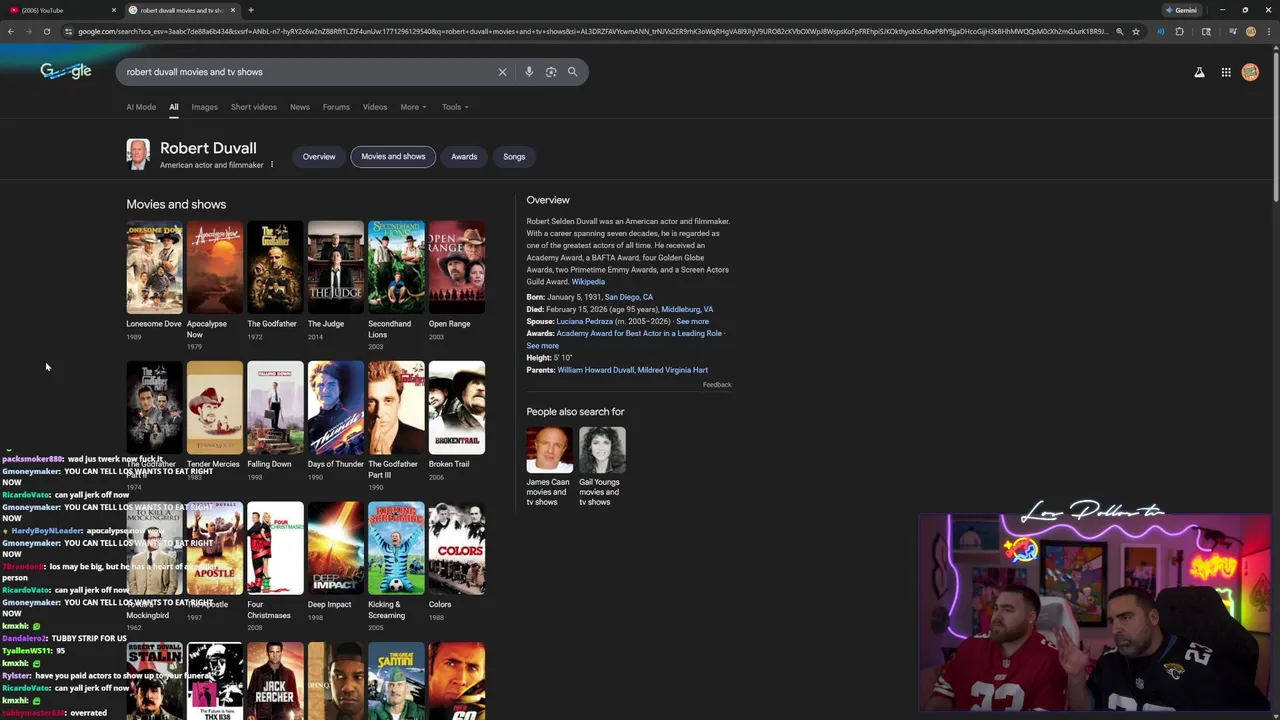Select the Images search tab
1280x720 pixels.
(204, 107)
